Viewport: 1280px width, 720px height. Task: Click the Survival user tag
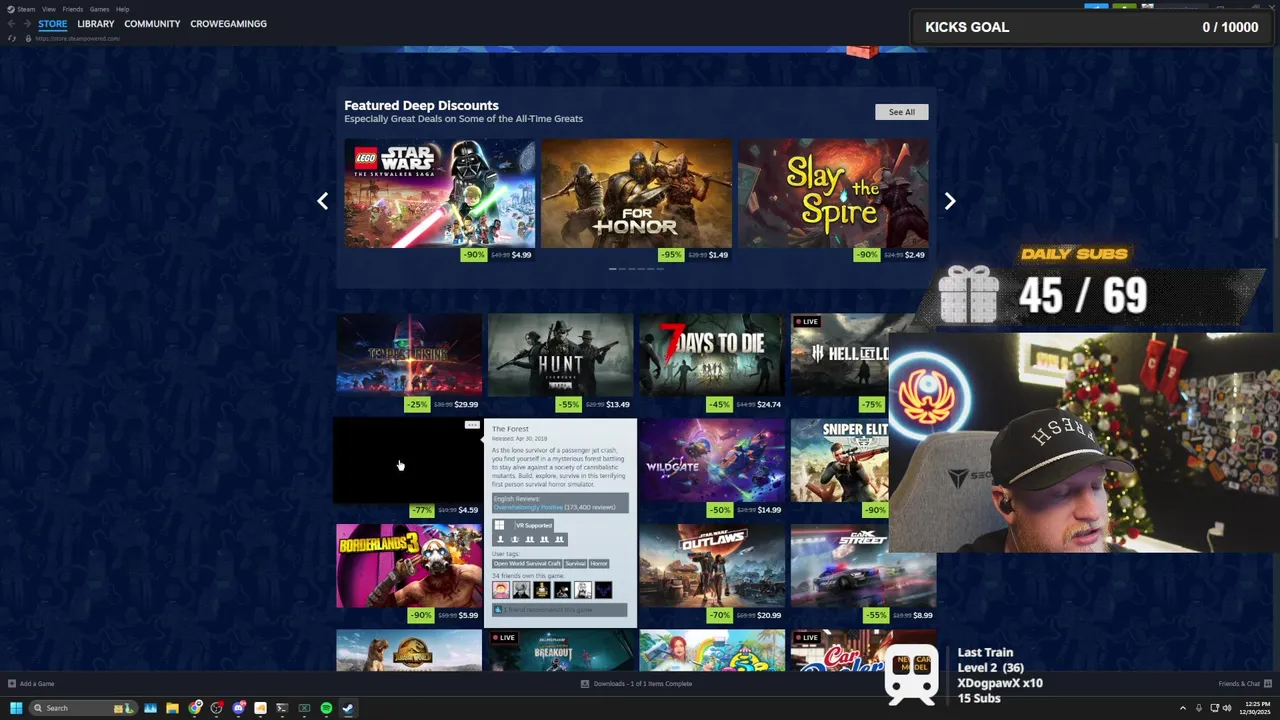coord(575,563)
